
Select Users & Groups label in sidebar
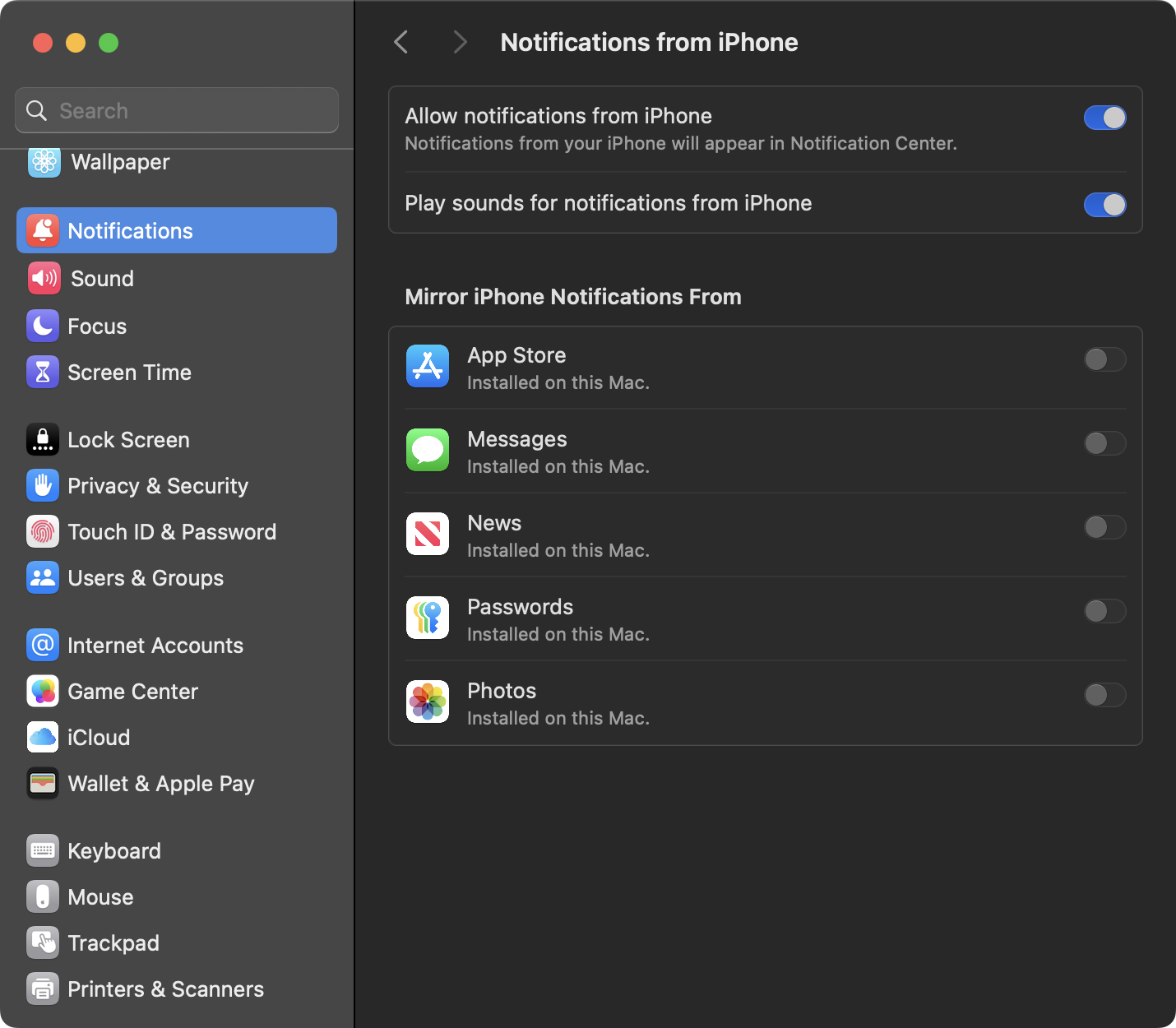[x=146, y=578]
